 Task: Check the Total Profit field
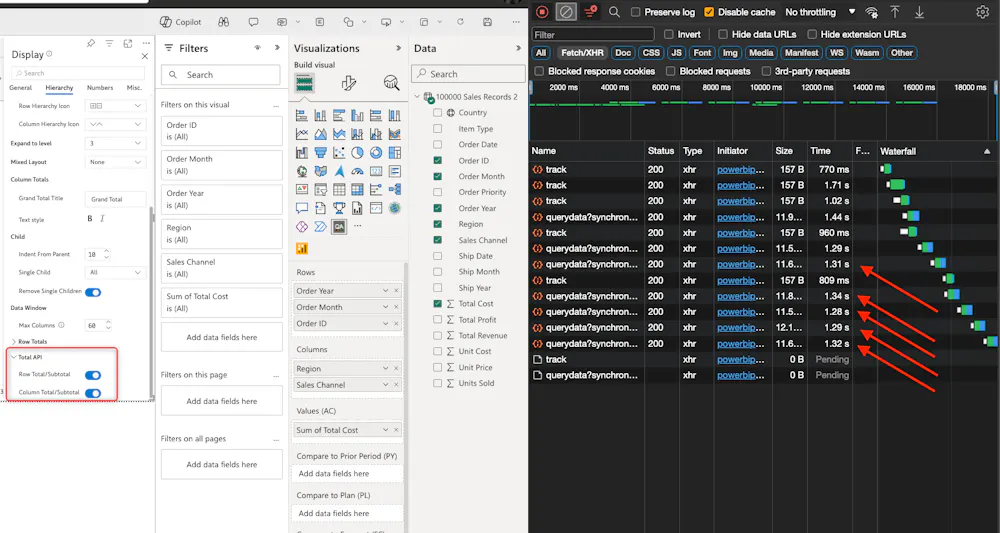[x=438, y=319]
